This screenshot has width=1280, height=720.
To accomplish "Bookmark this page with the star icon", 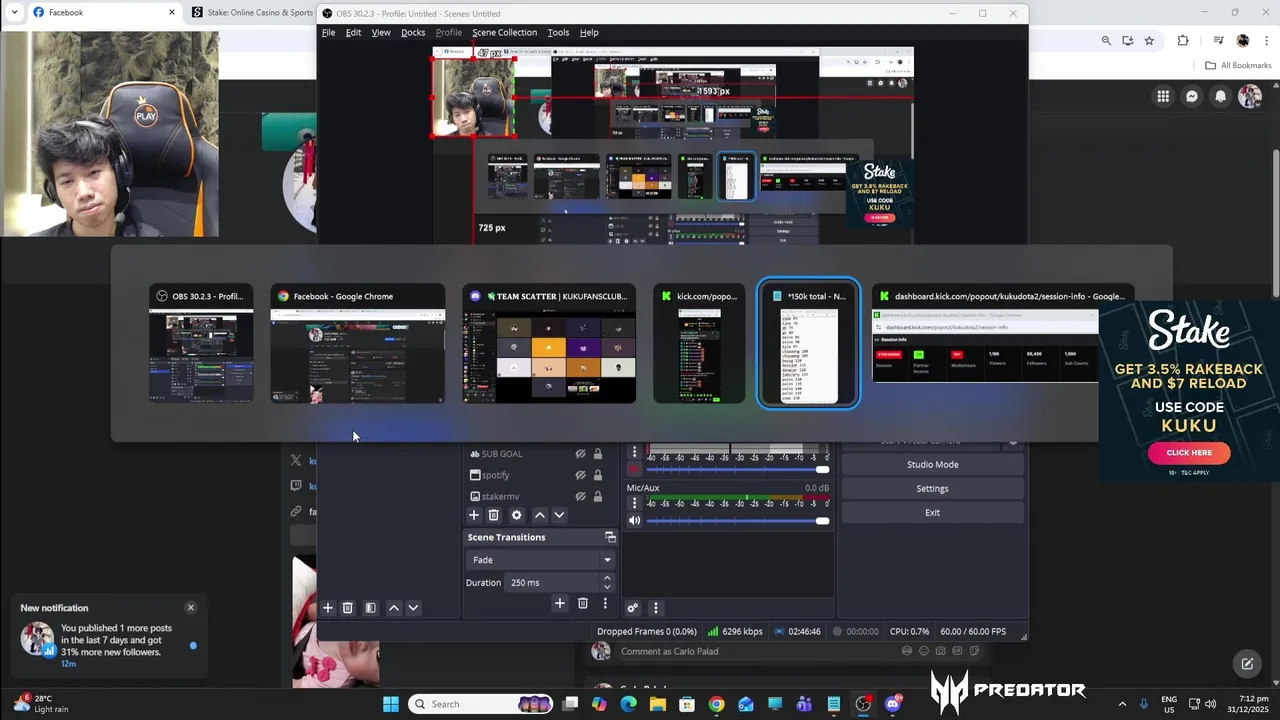I will coord(1149,40).
